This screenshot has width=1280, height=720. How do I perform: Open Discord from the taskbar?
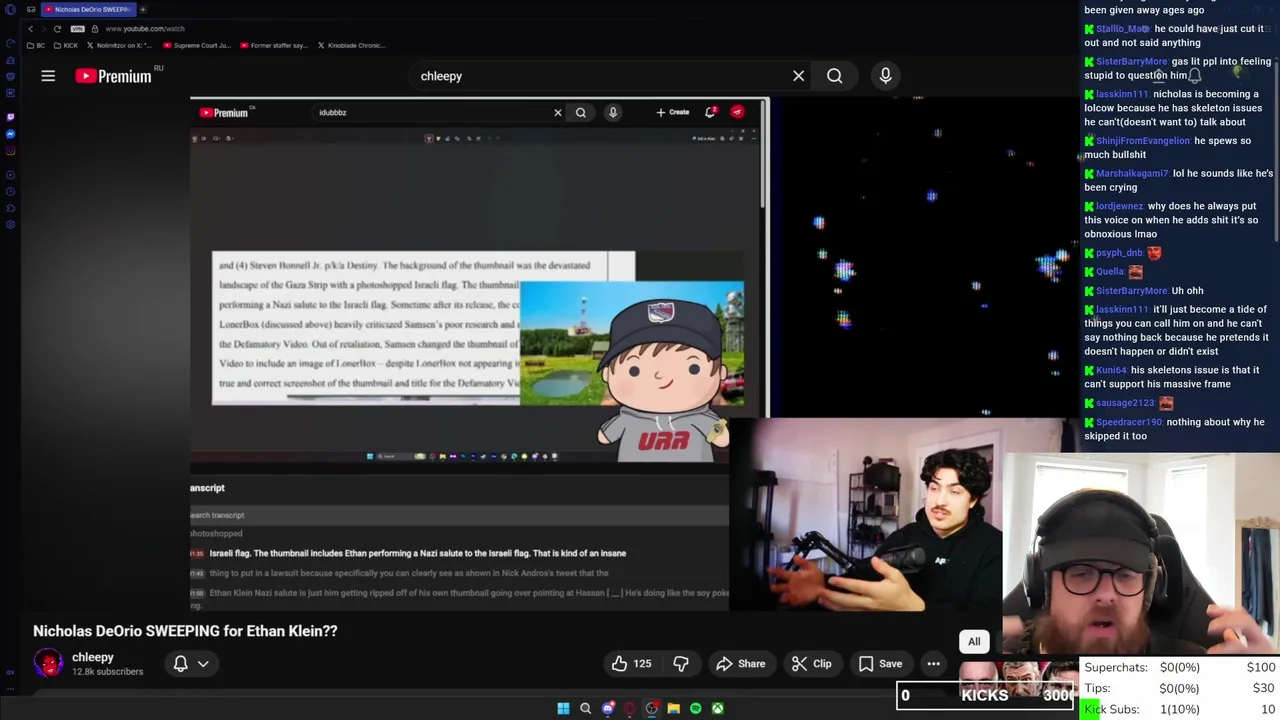(608, 709)
